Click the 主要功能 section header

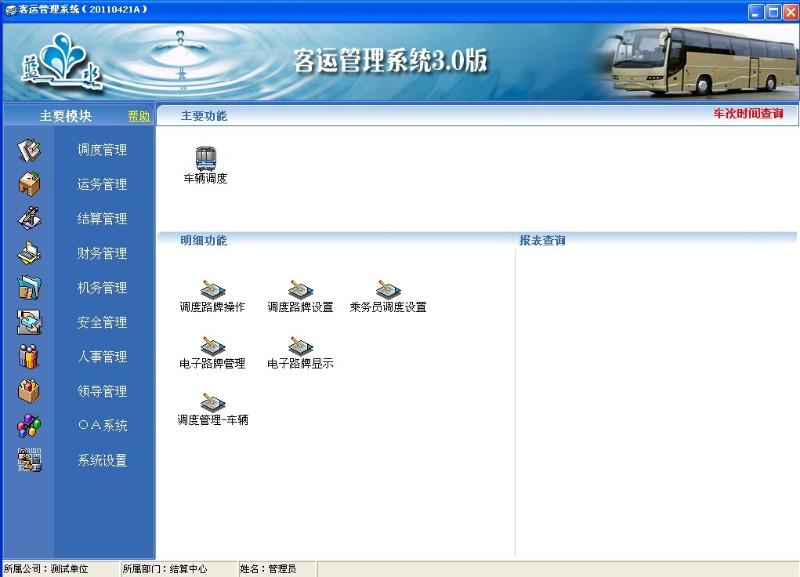(204, 116)
